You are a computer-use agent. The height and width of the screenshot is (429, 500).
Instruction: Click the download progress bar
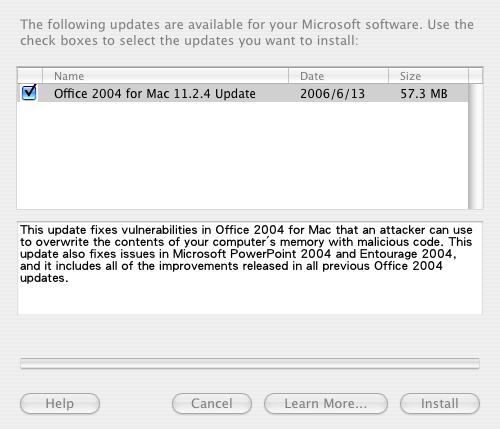(x=250, y=363)
